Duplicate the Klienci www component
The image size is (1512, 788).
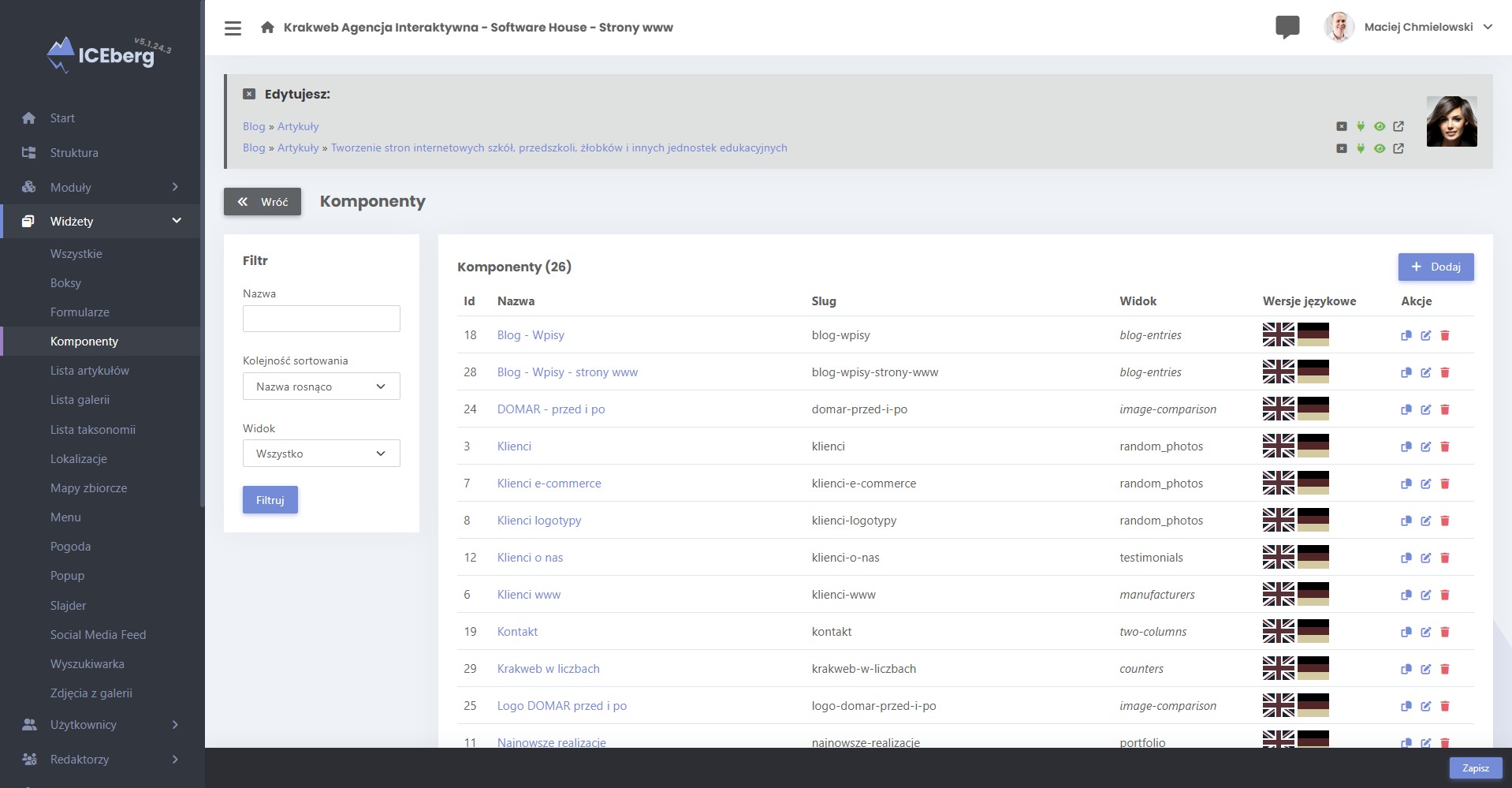tap(1406, 595)
